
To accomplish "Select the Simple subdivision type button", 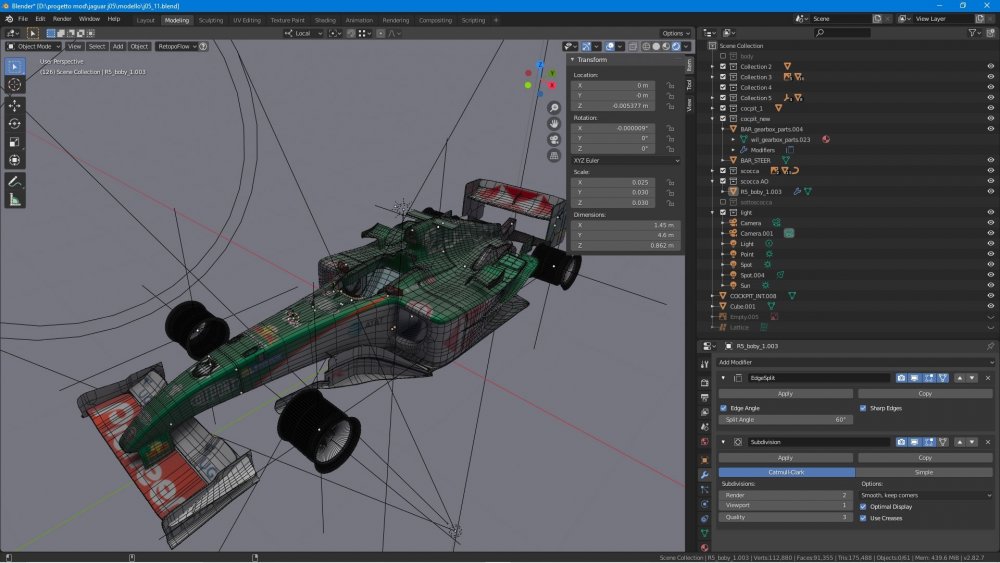I will coord(923,472).
